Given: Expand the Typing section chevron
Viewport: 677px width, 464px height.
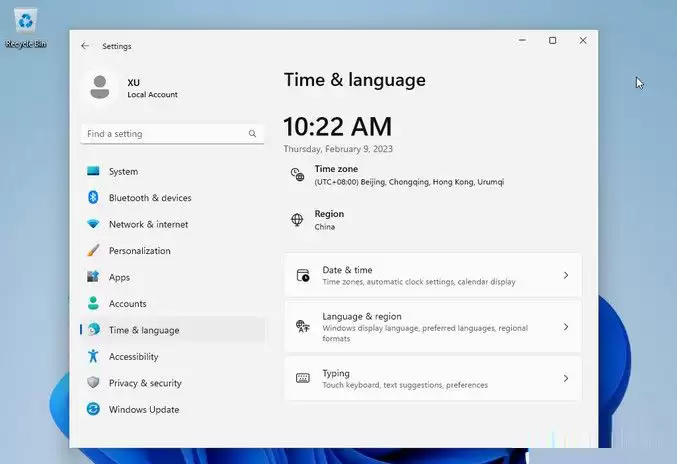Looking at the screenshot, I should tap(566, 379).
